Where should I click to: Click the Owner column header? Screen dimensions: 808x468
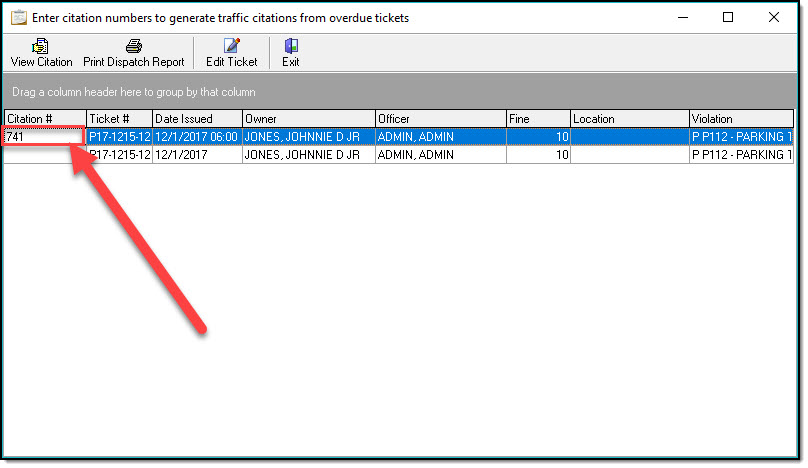tap(308, 119)
